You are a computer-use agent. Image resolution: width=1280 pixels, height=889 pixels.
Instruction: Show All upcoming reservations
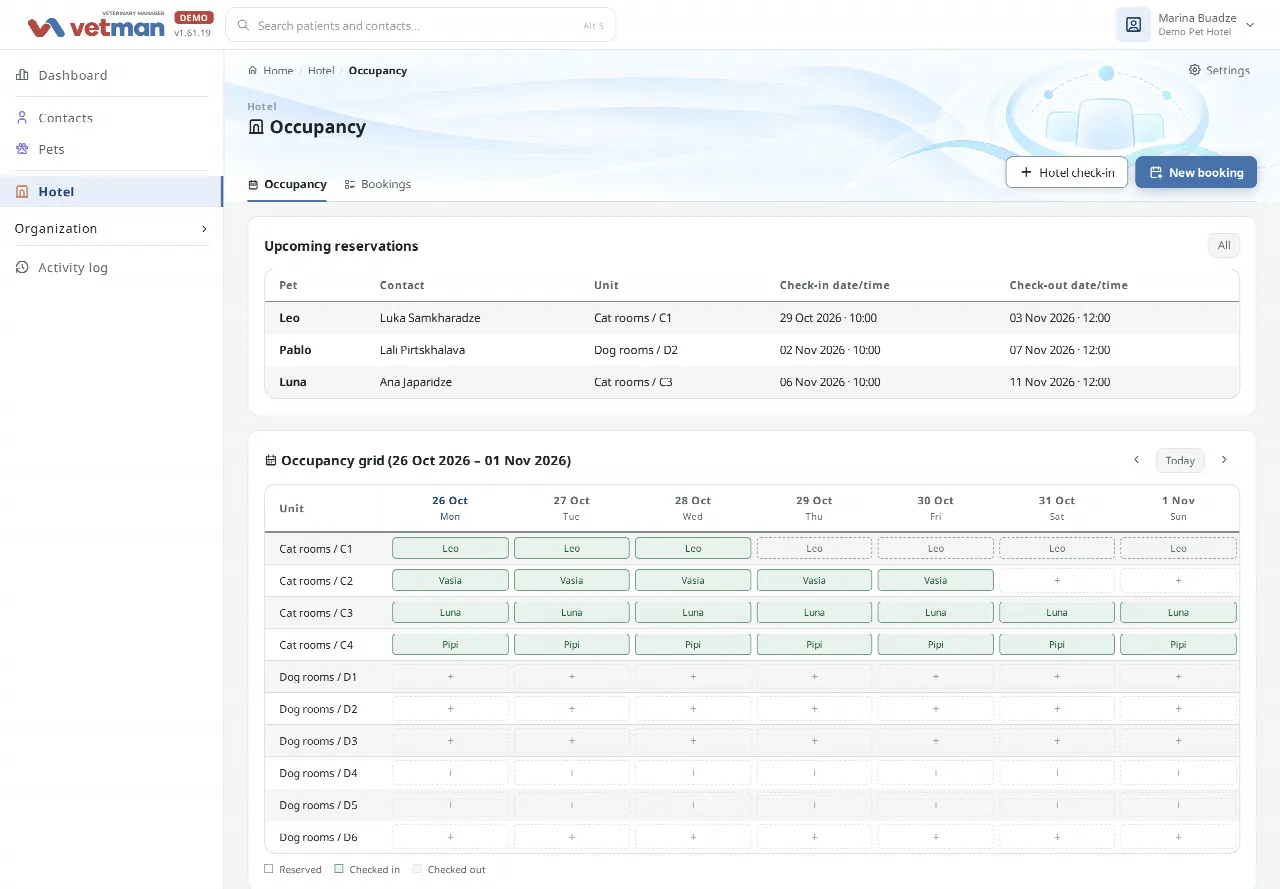click(x=1224, y=245)
